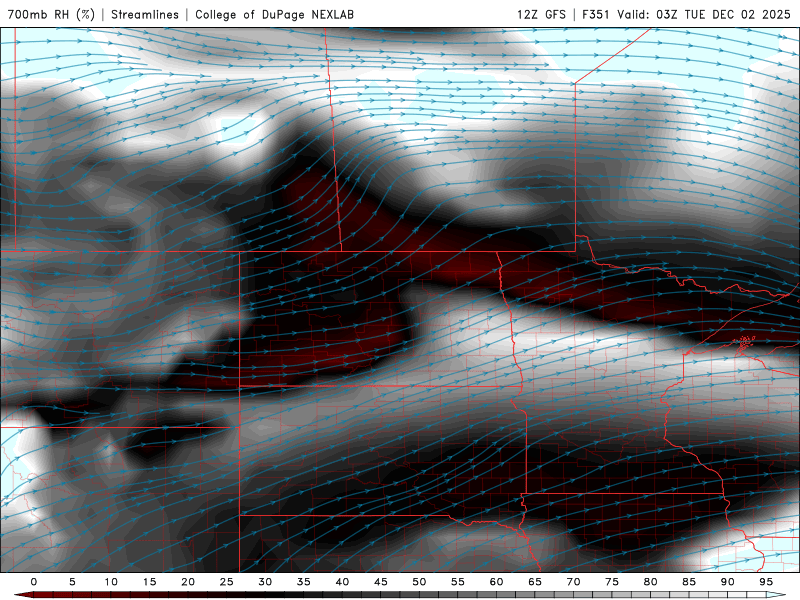Select the "15" colorbar tick label
800x600 pixels.
click(149, 582)
